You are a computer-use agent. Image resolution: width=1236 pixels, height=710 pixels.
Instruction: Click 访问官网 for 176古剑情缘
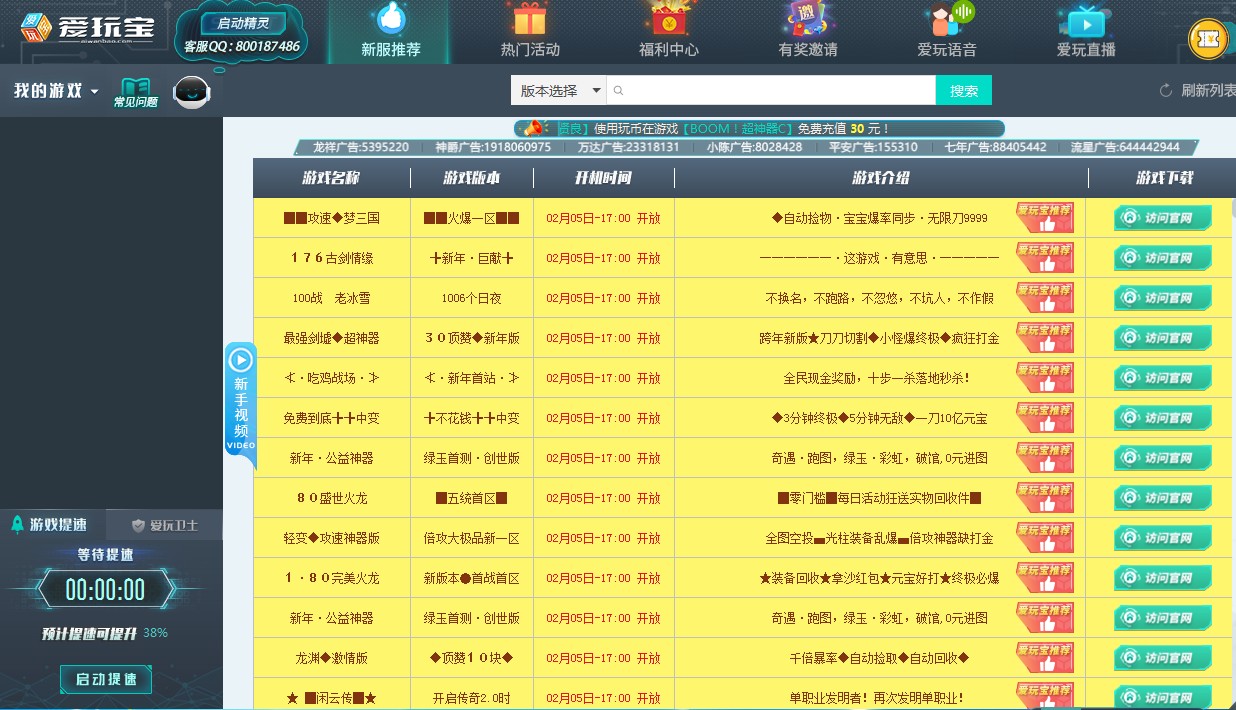[x=1163, y=257]
